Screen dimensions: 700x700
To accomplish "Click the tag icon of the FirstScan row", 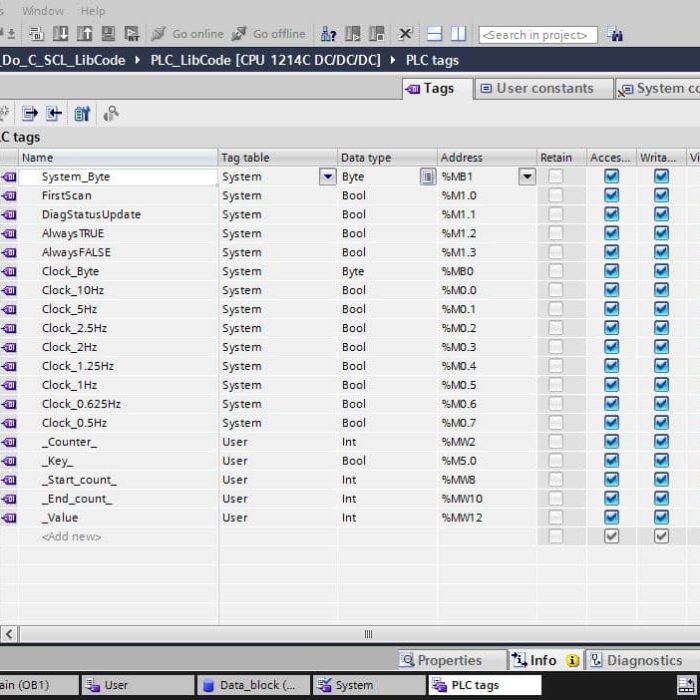I will 9,196.
